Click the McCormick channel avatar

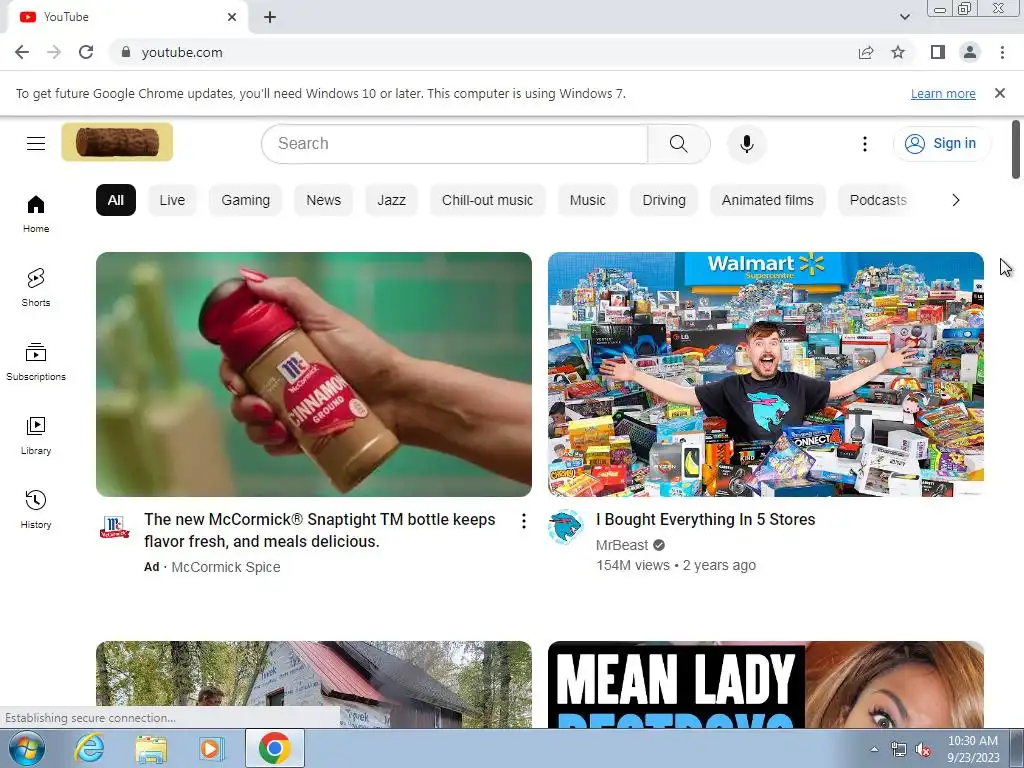pyautogui.click(x=114, y=527)
